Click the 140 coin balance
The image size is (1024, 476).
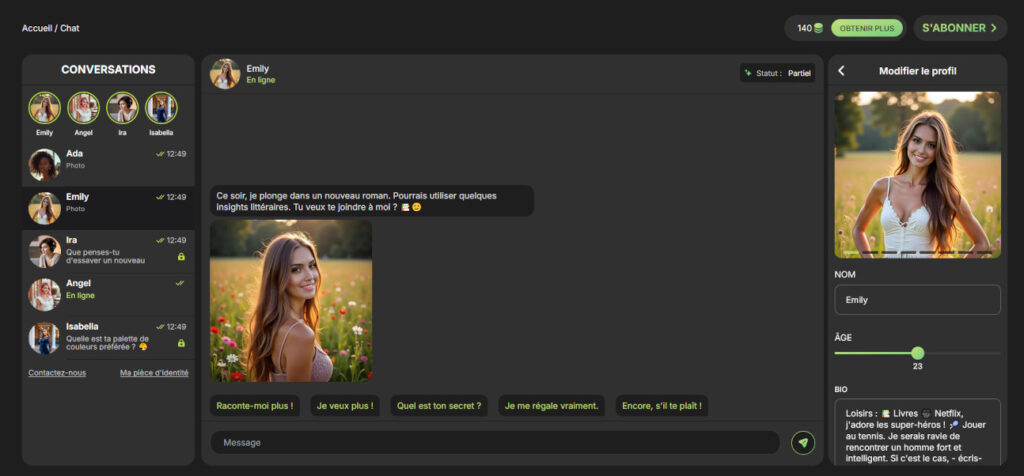805,28
